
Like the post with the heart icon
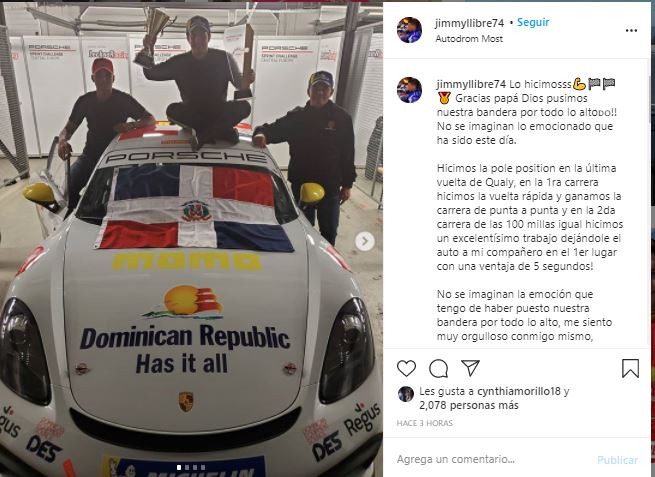(x=406, y=368)
